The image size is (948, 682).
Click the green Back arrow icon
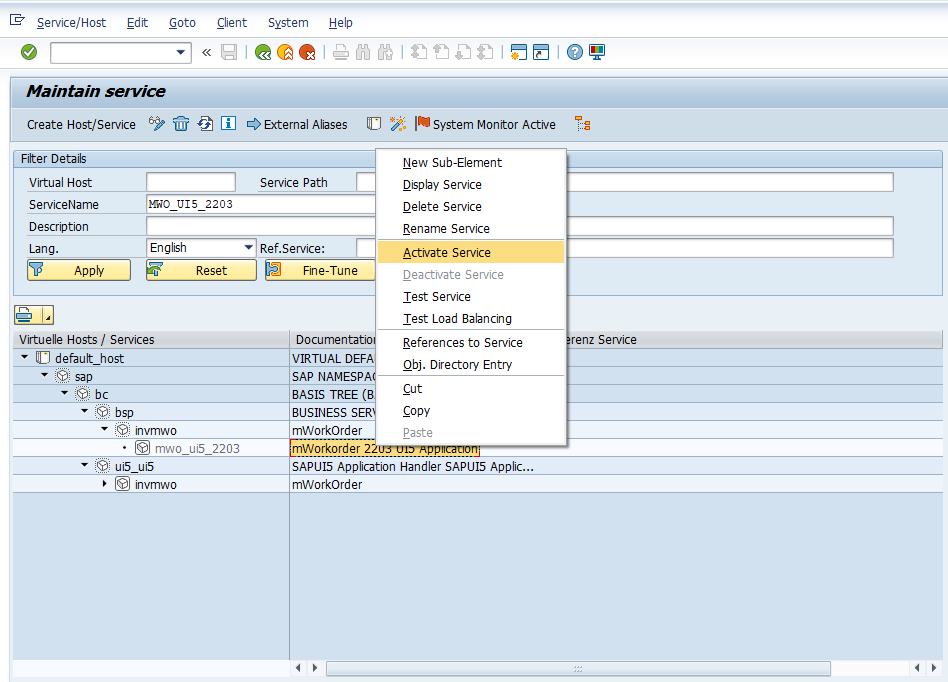pos(262,52)
